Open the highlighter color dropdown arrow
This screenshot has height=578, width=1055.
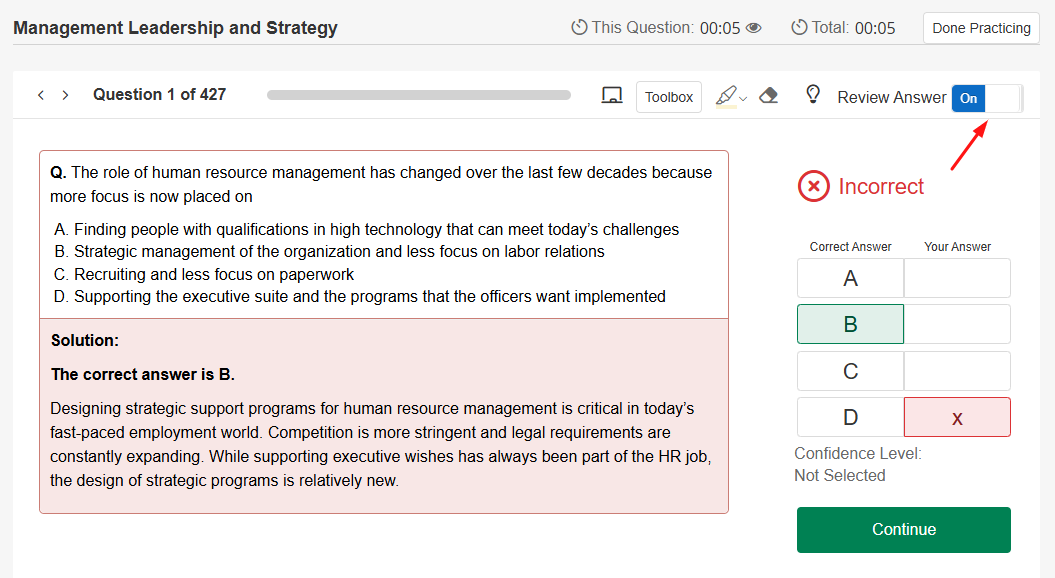[743, 99]
